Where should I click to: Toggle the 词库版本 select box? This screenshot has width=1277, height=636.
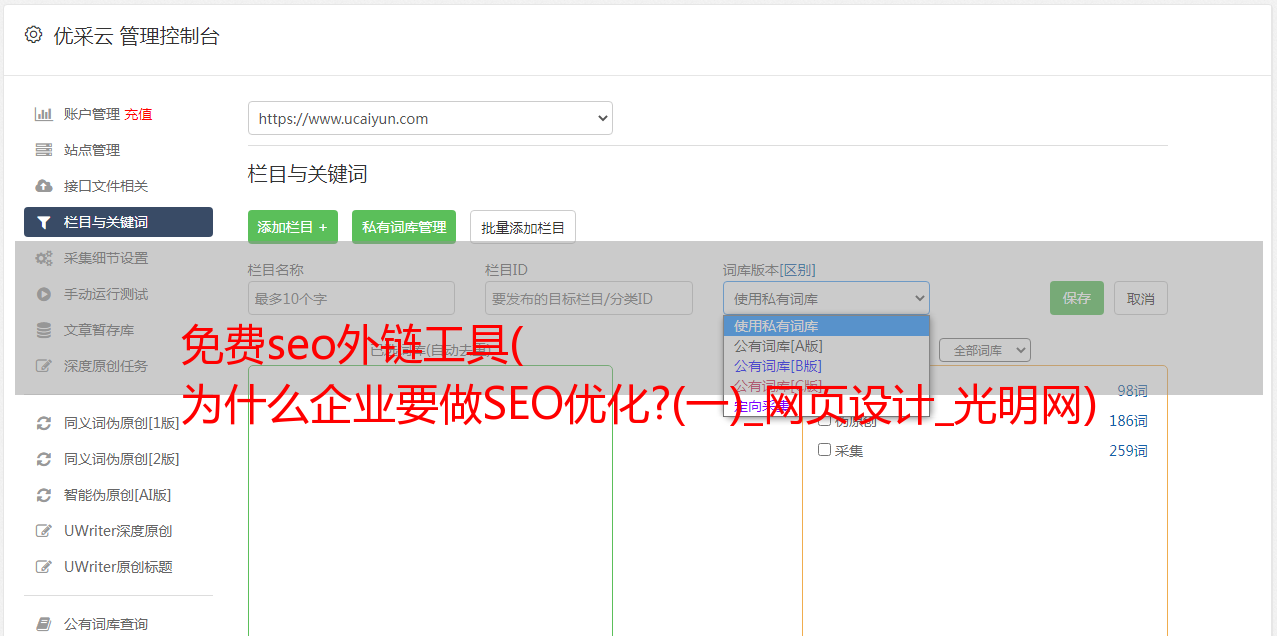click(x=826, y=298)
